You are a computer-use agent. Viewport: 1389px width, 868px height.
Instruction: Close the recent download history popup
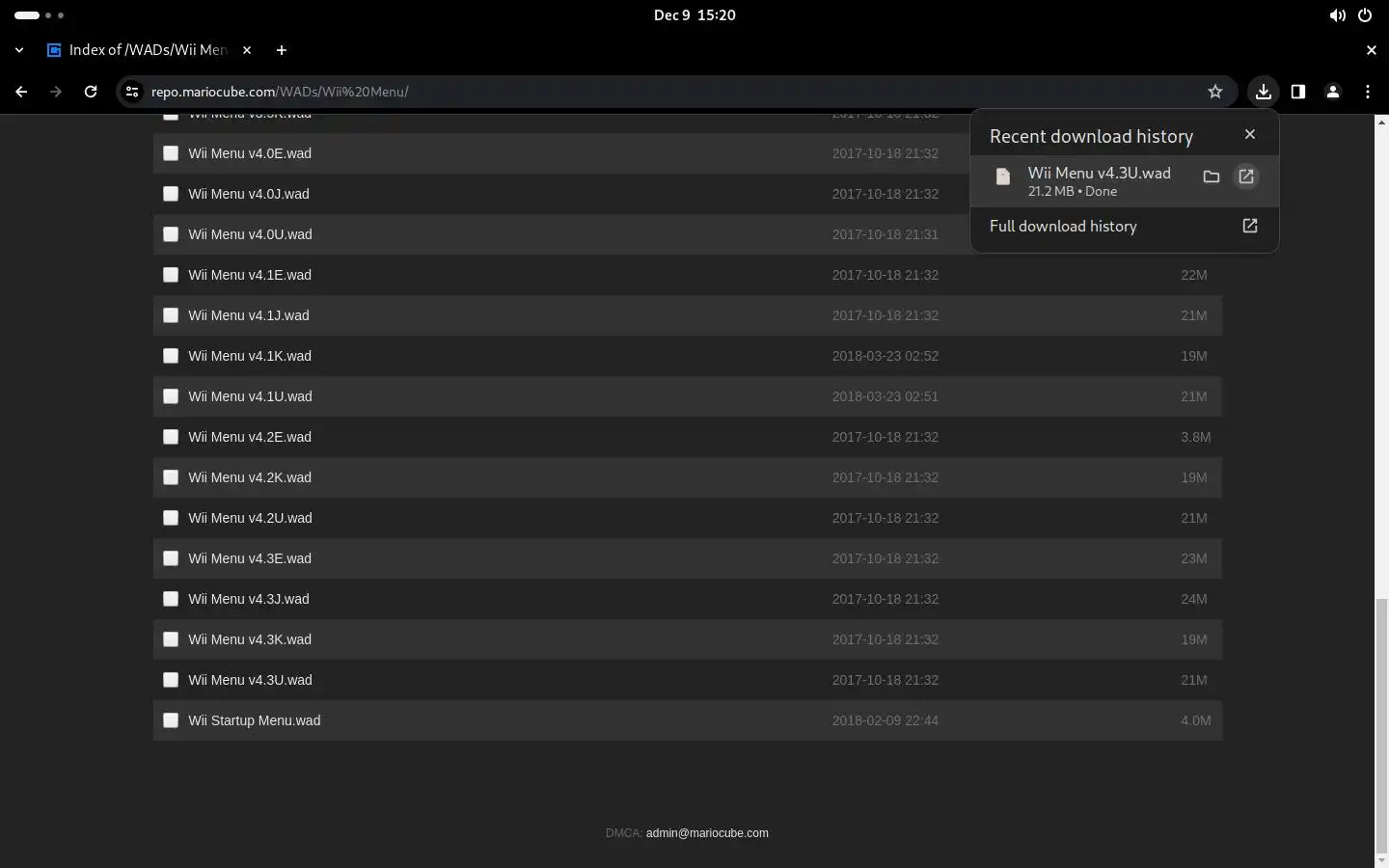(x=1250, y=134)
